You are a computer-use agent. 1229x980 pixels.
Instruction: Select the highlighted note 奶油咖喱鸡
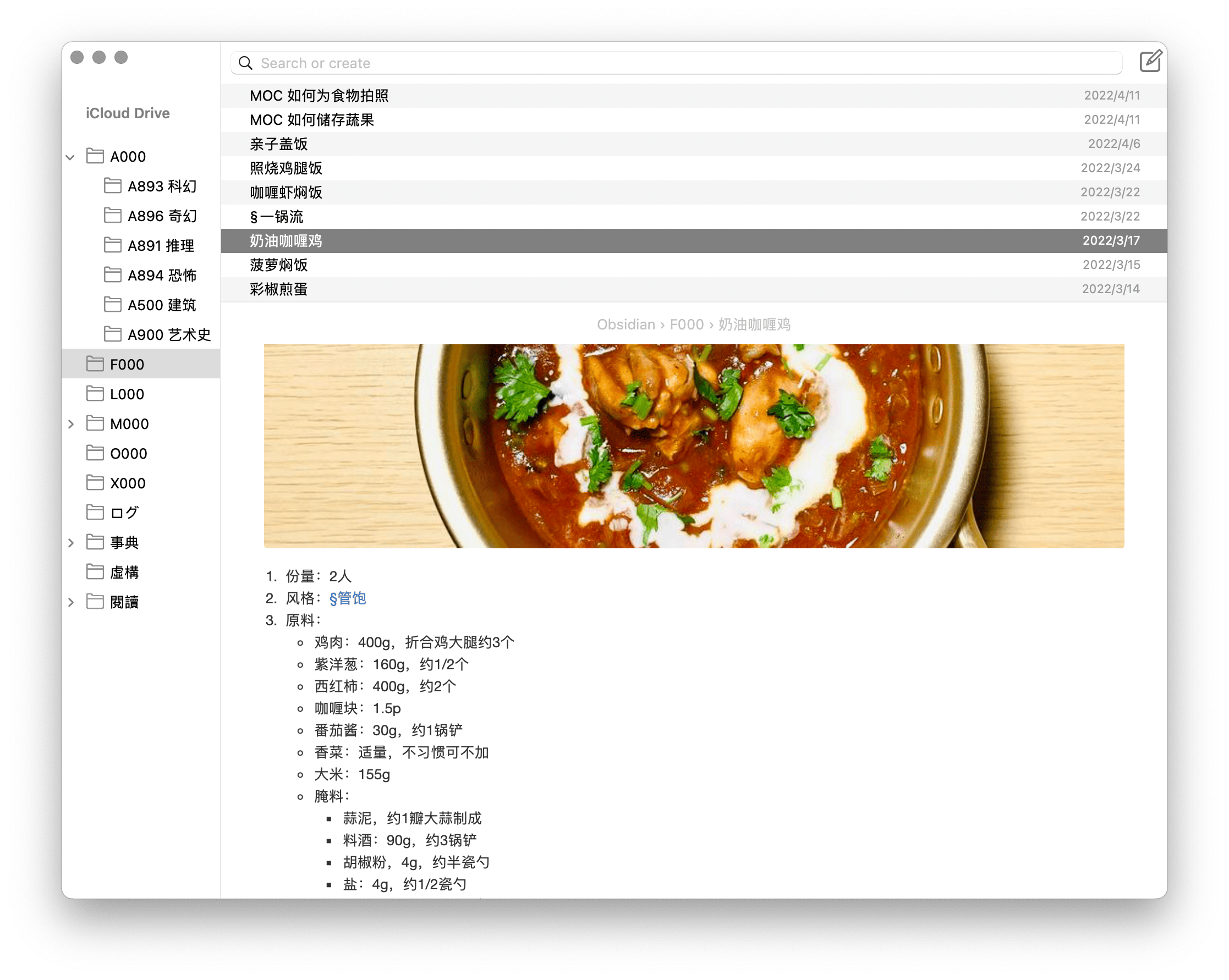coord(694,240)
